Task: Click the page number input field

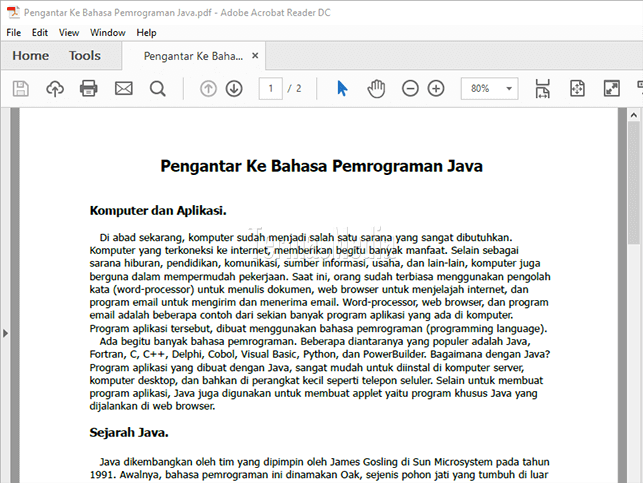Action: (x=271, y=89)
